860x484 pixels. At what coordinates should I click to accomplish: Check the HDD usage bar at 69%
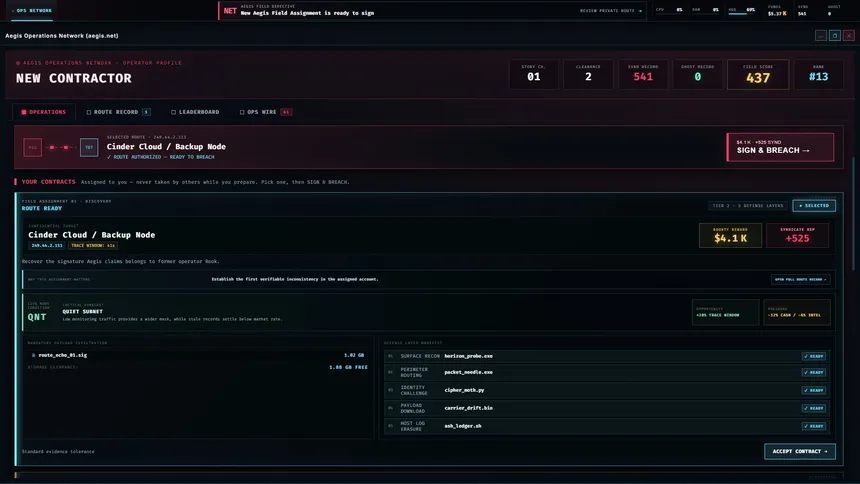(x=742, y=10)
